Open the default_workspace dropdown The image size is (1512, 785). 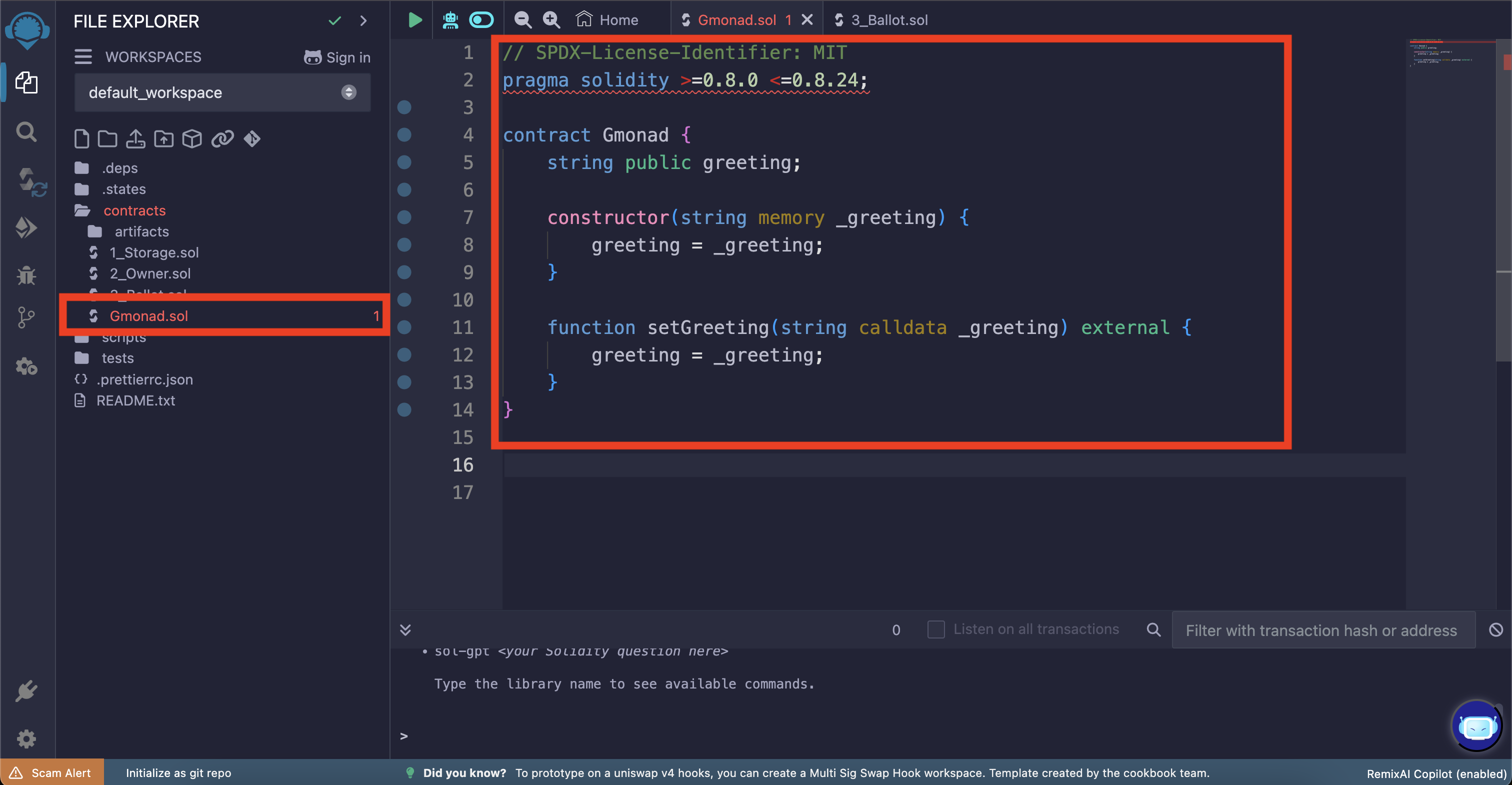click(x=222, y=93)
